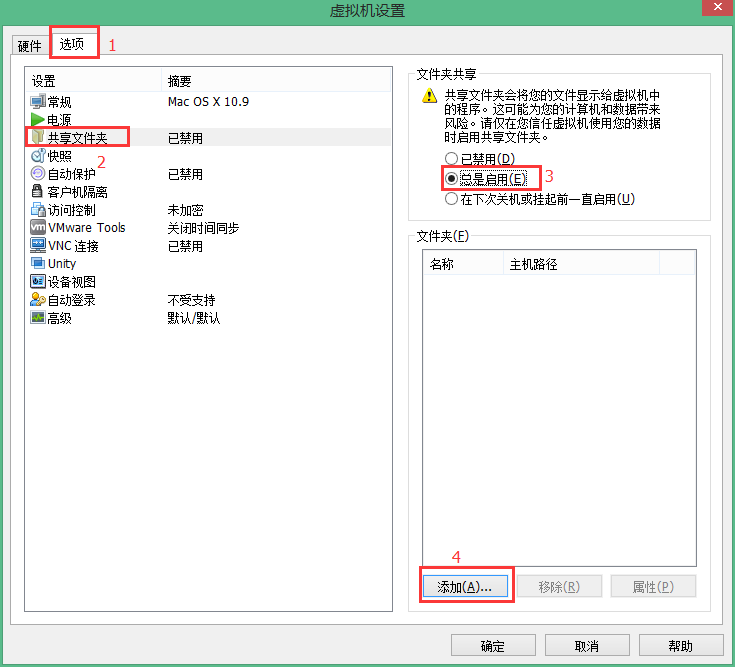Close the 虚拟机设置 dialog window
735x667 pixels.
718,7
